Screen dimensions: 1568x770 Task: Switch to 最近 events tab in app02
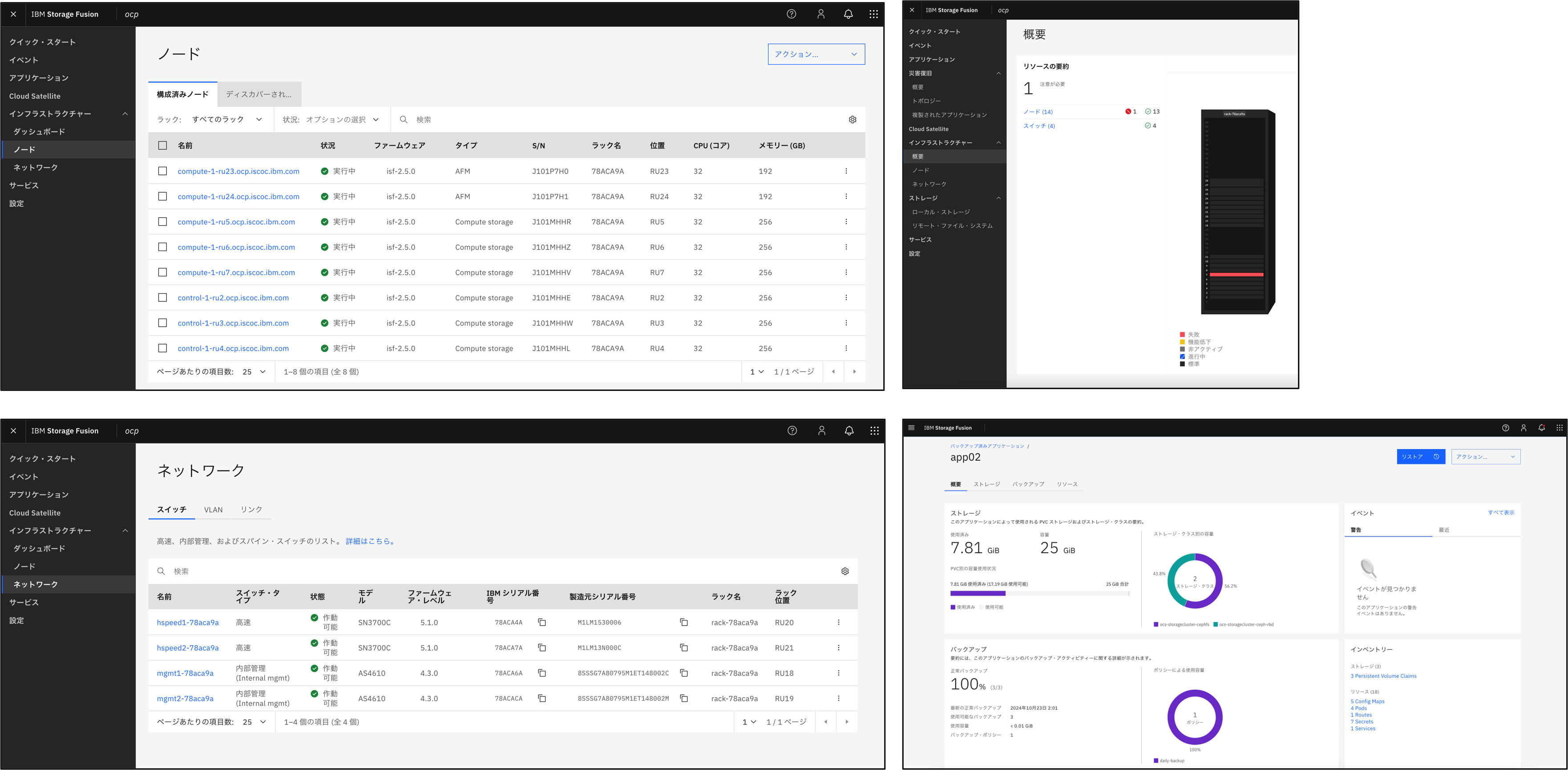point(1477,530)
